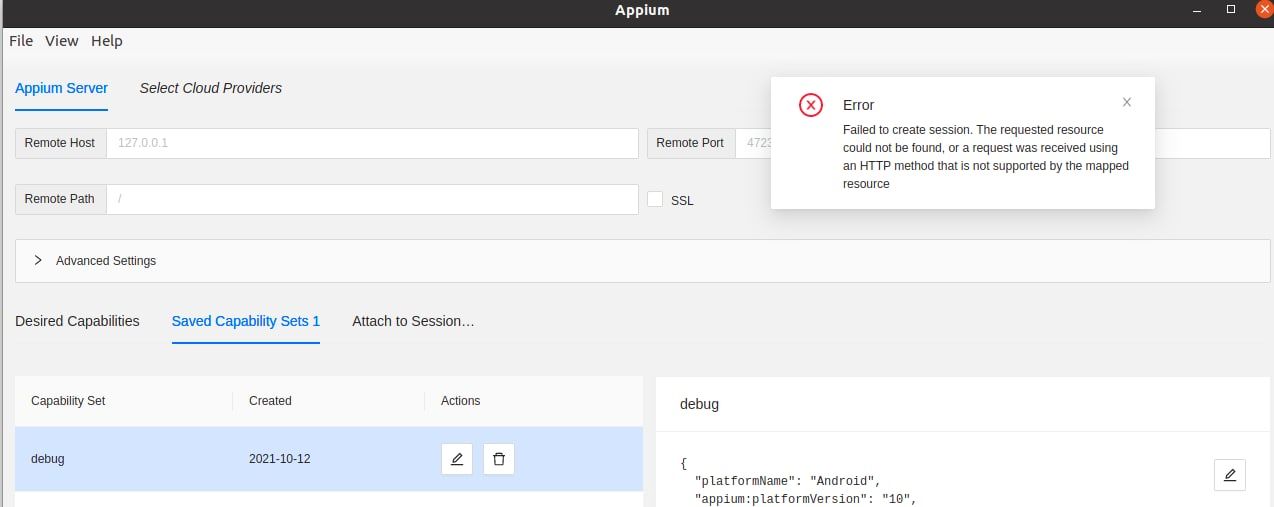
Task: Click the Capability Set column header
Action: [x=68, y=401]
